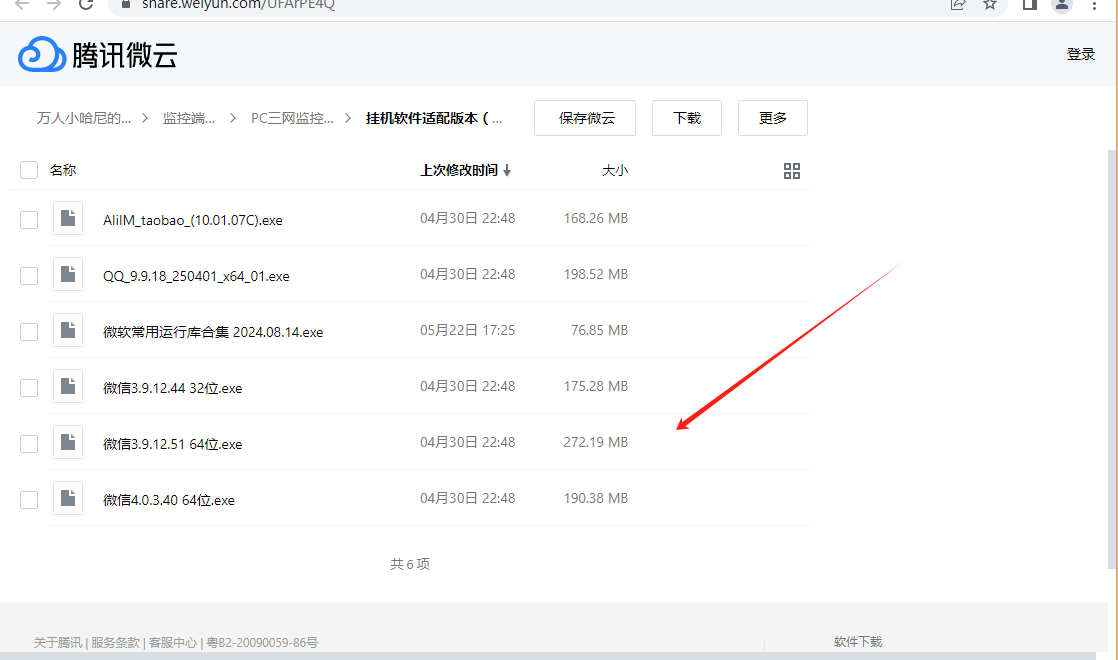Click file name 微软常用运行库合集 2024.08.14.exe
The width and height of the screenshot is (1118, 660).
[x=212, y=332]
